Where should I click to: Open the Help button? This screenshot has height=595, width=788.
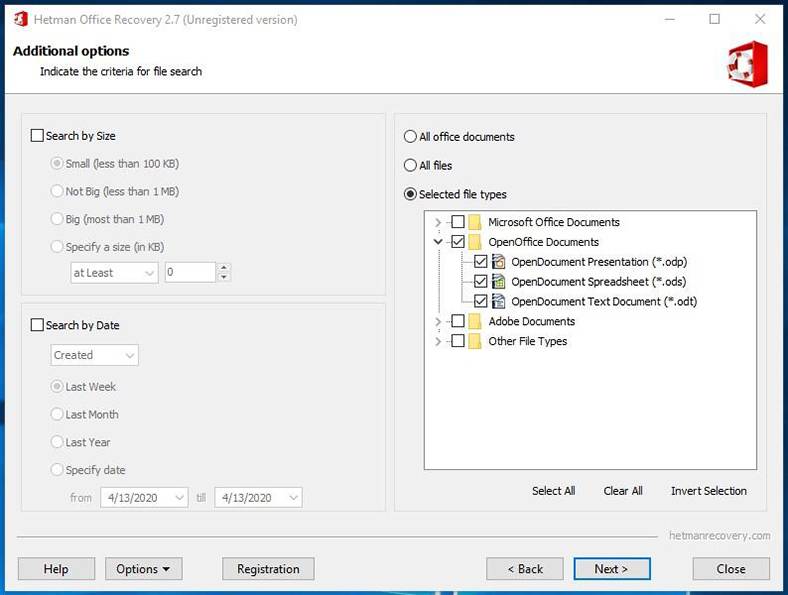(x=56, y=569)
